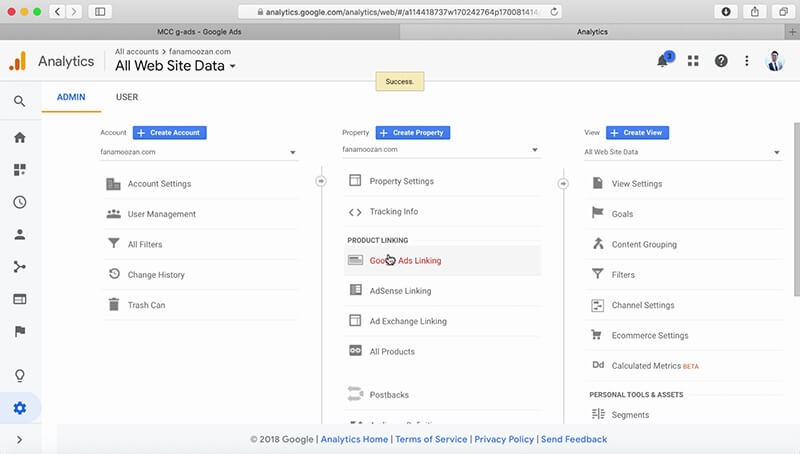The width and height of the screenshot is (800, 454).
Task: Open the View All Web Site Data dropdown
Action: click(x=682, y=152)
